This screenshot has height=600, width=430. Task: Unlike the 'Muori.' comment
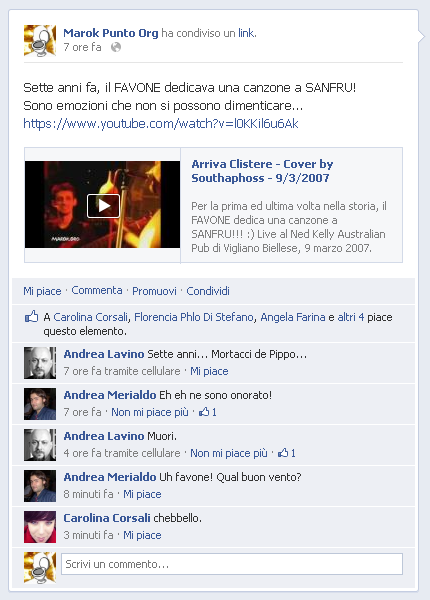(229, 453)
